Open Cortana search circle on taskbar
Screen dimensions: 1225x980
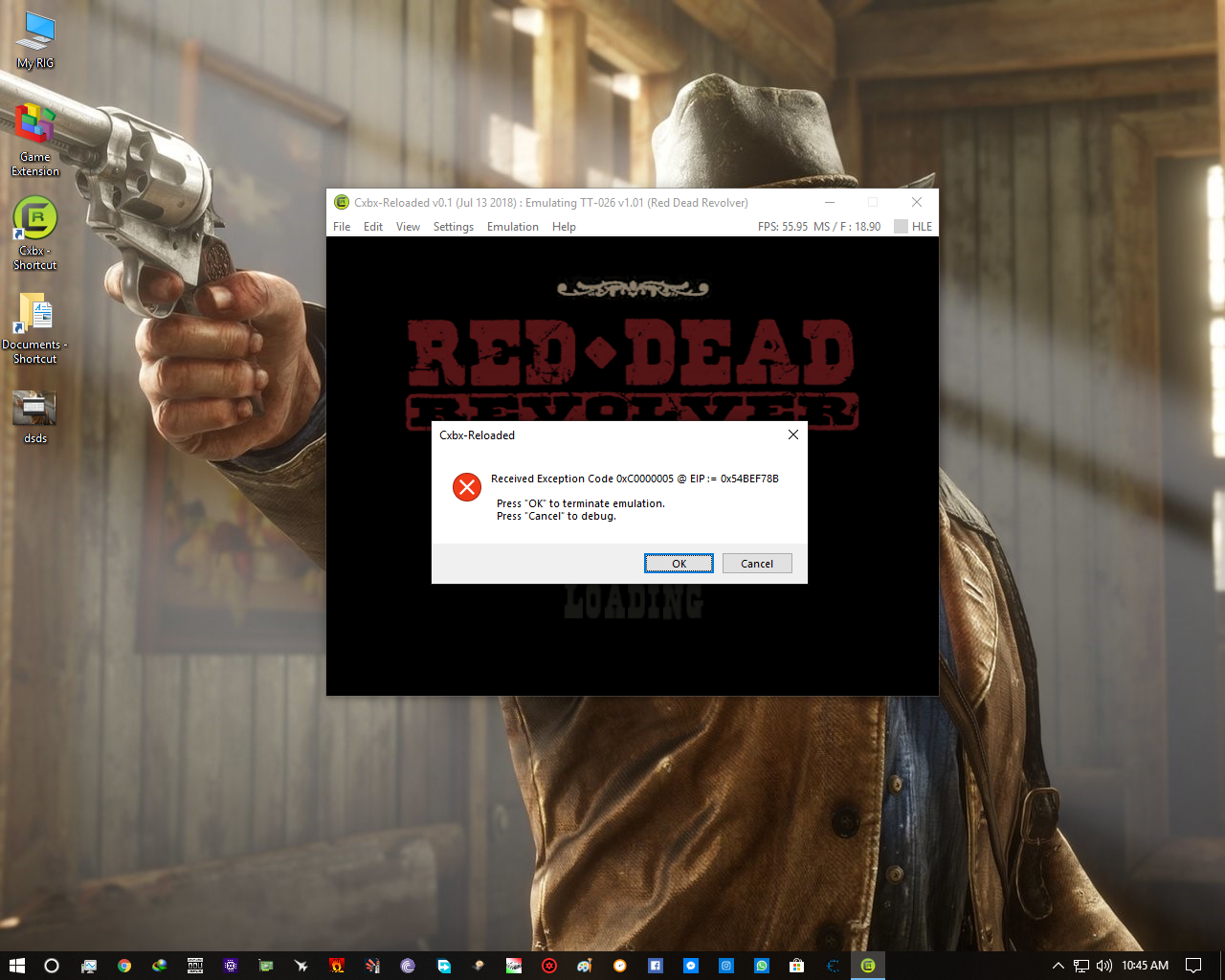(52, 966)
